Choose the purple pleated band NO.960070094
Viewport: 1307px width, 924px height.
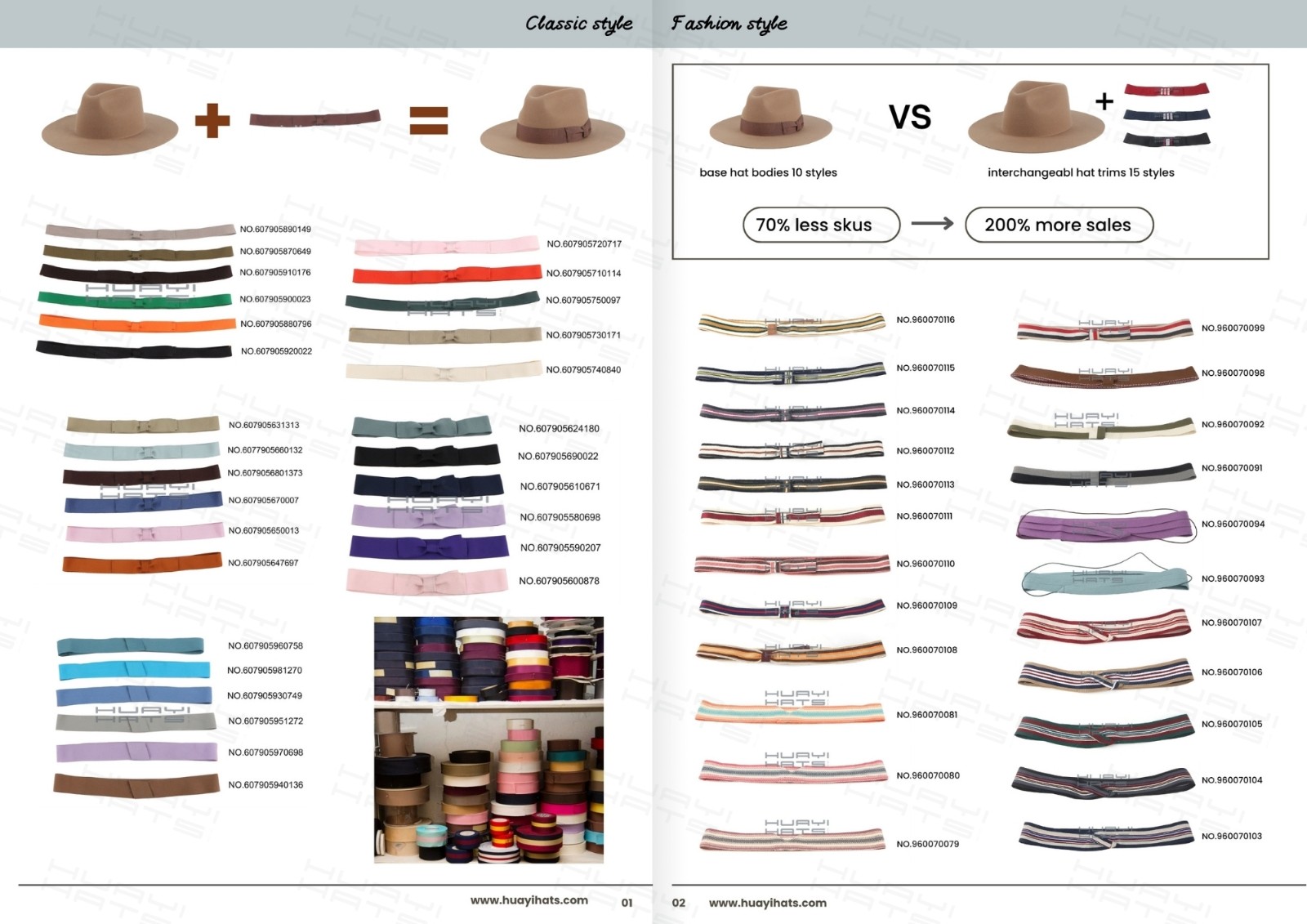pyautogui.click(x=1106, y=525)
